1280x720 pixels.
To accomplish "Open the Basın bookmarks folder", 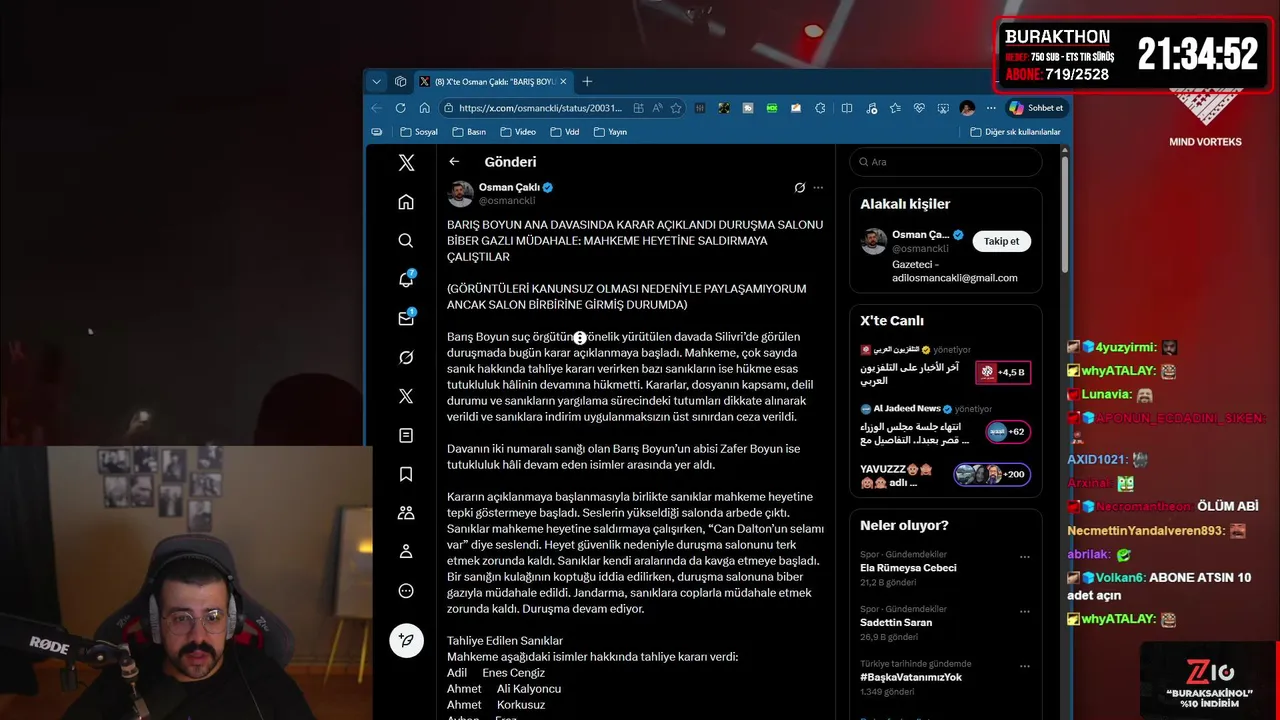I will 469,132.
